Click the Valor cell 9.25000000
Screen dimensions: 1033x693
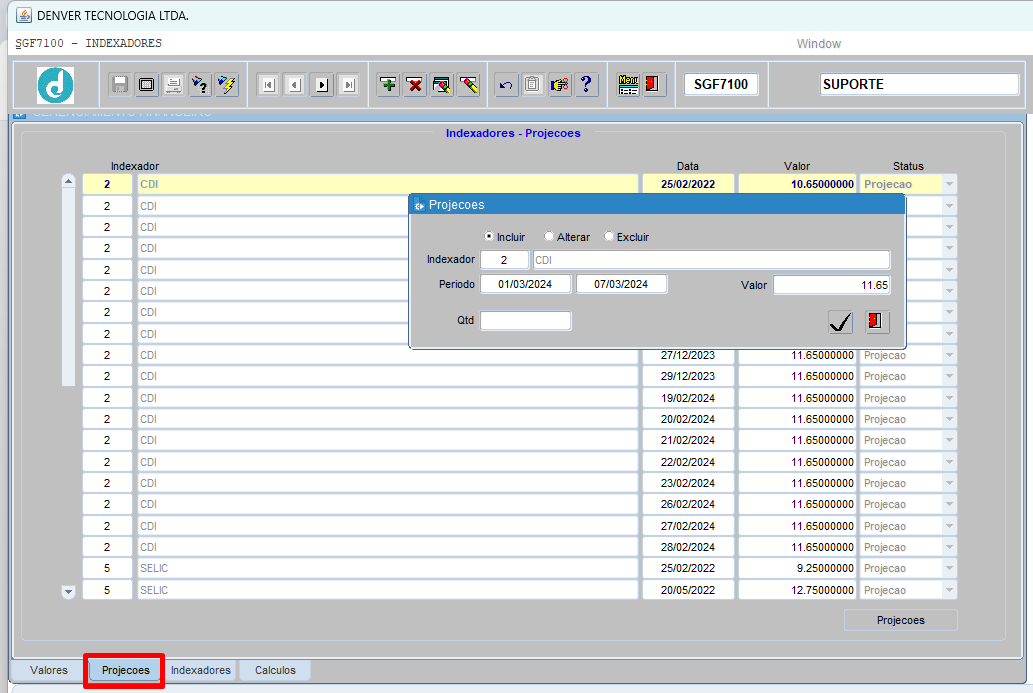tap(797, 568)
